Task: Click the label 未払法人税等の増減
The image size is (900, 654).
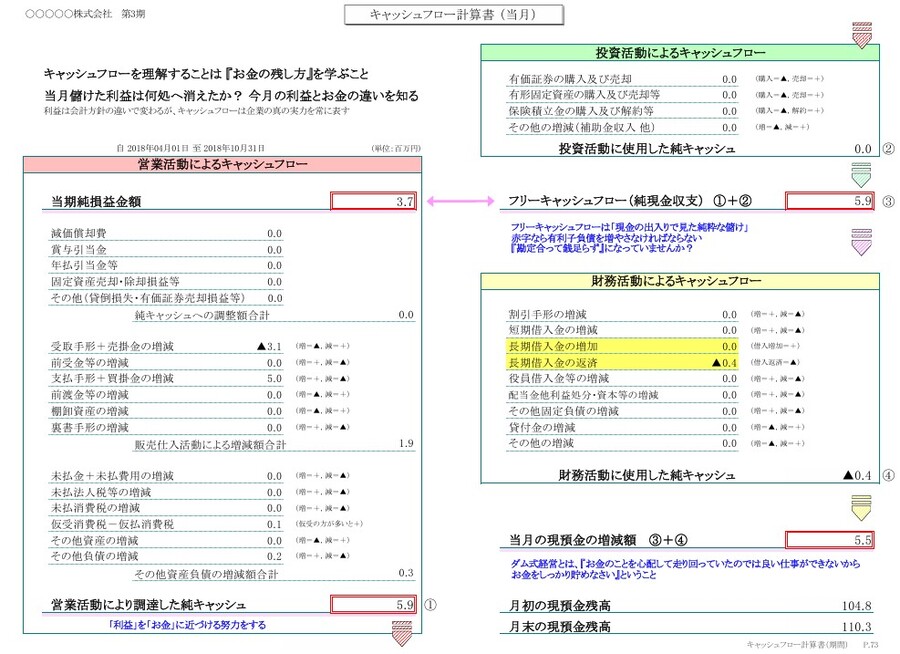Action: (x=101, y=492)
